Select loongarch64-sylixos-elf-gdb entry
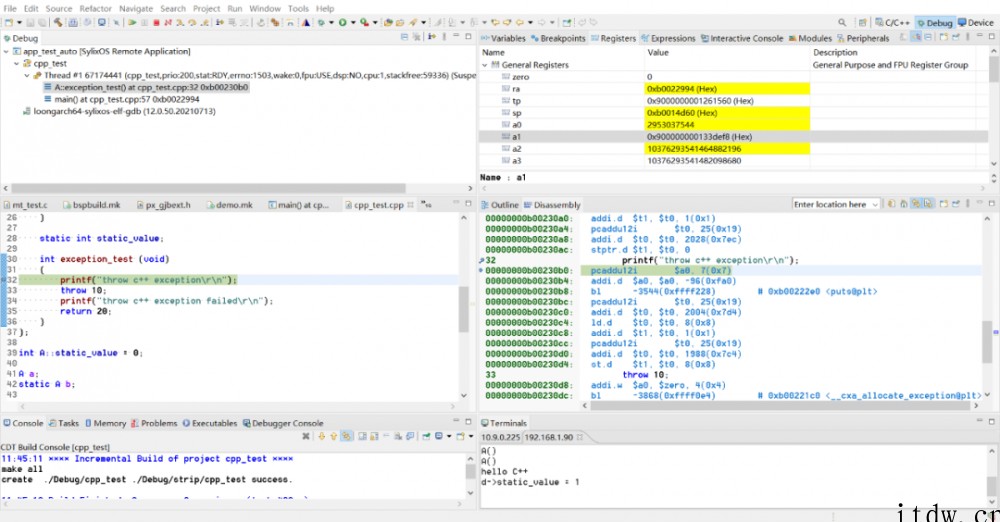 pyautogui.click(x=124, y=111)
